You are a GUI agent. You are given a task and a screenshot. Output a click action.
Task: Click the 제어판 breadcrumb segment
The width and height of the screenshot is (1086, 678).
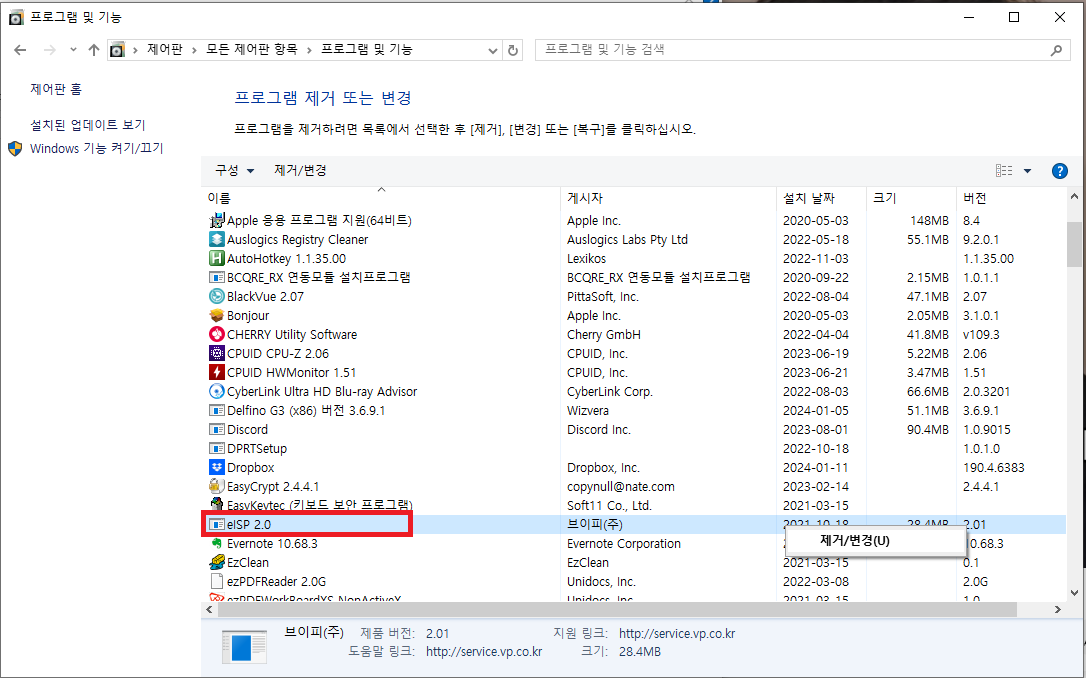coord(165,50)
